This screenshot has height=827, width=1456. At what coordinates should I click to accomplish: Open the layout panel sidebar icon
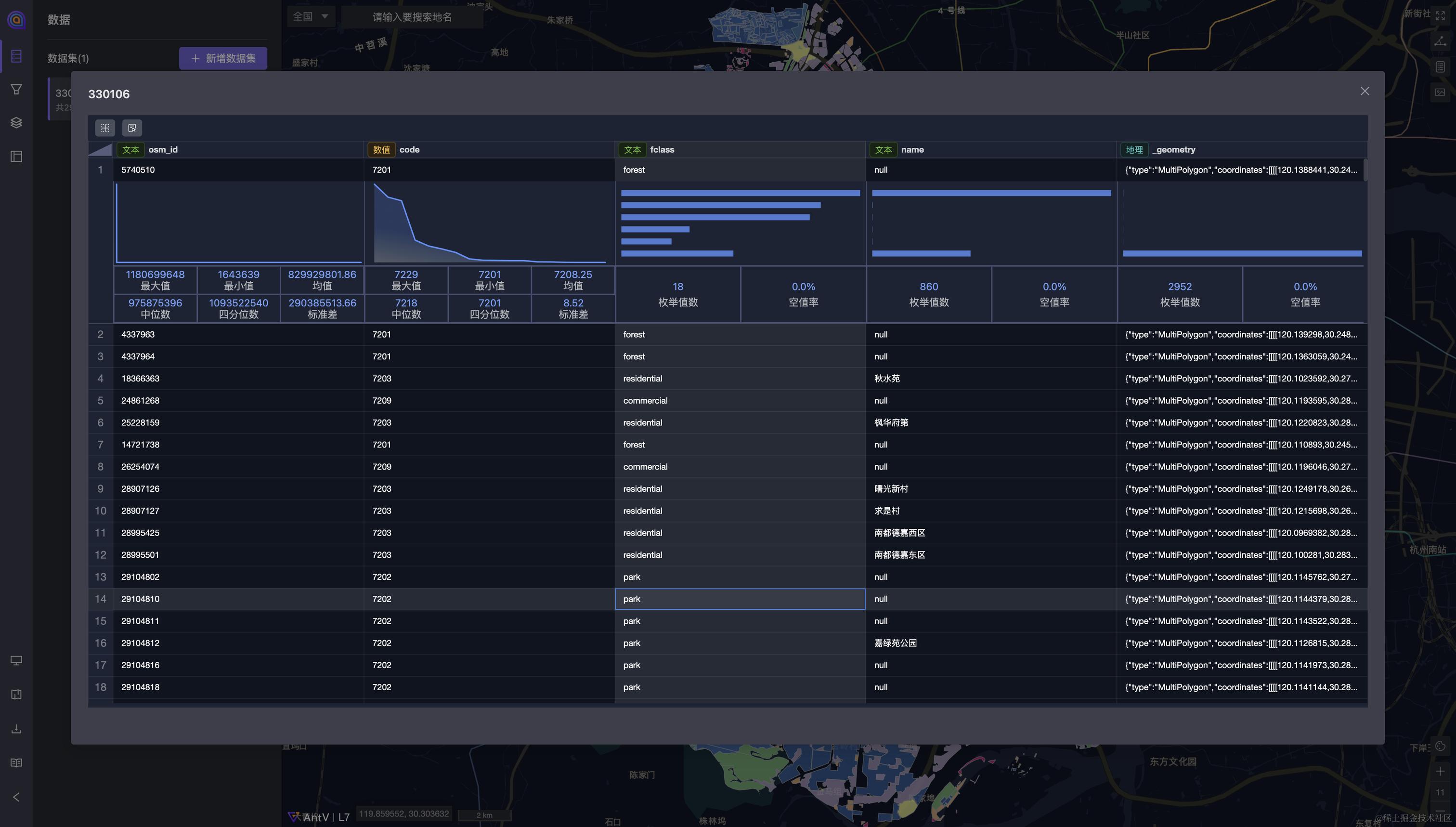click(16, 156)
